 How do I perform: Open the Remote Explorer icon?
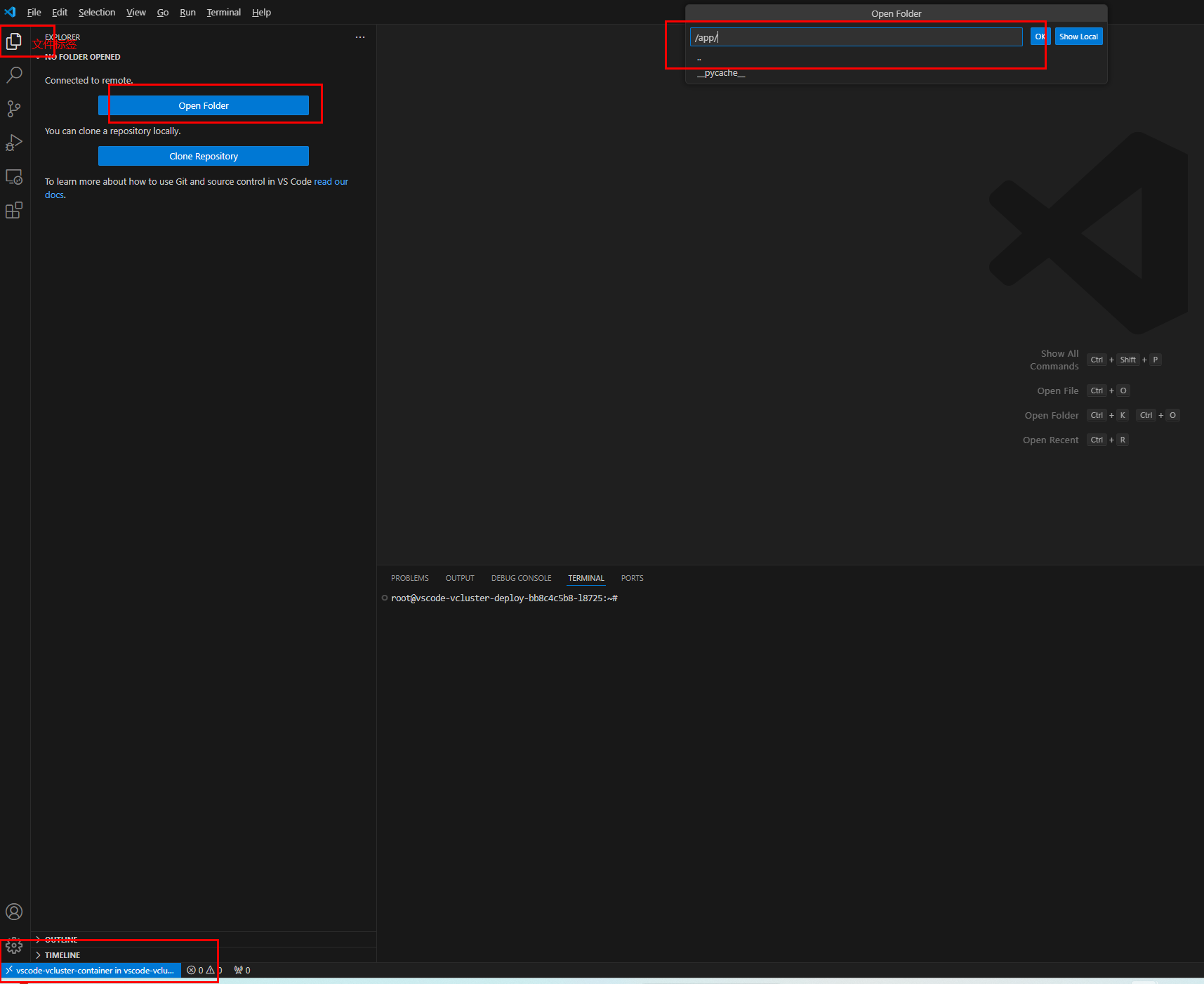coord(14,177)
